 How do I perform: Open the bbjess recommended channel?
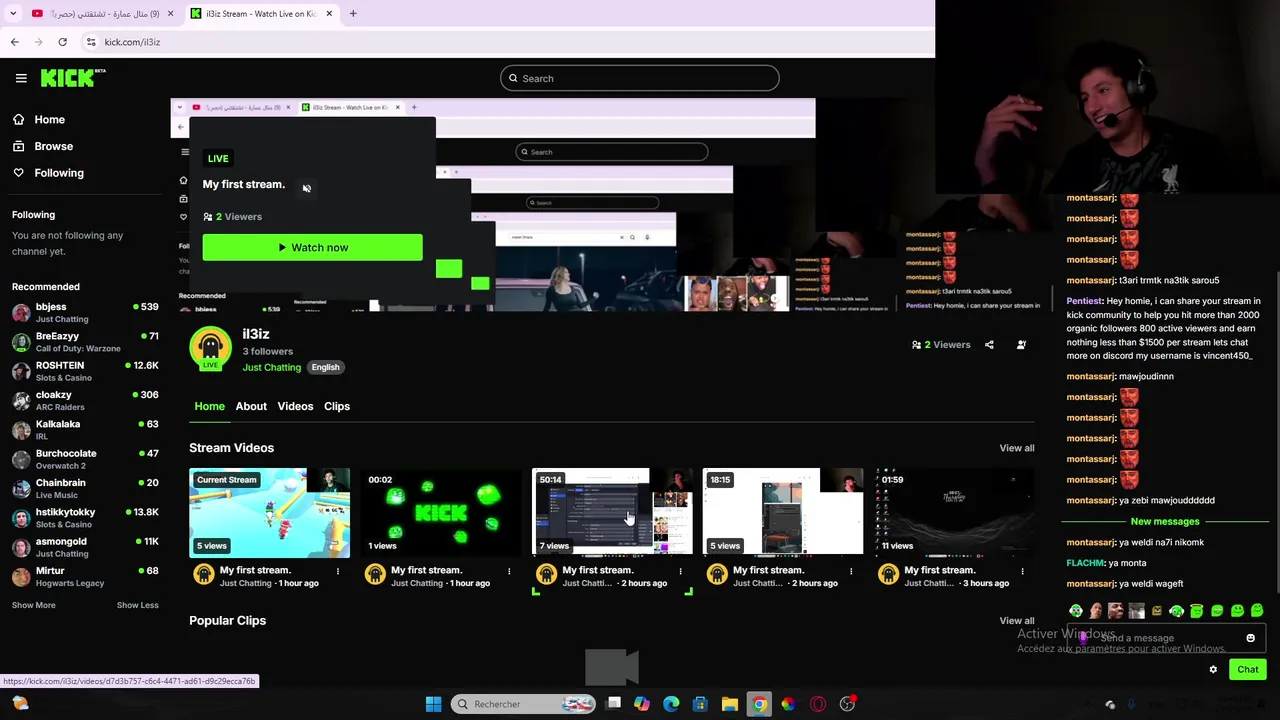85,312
